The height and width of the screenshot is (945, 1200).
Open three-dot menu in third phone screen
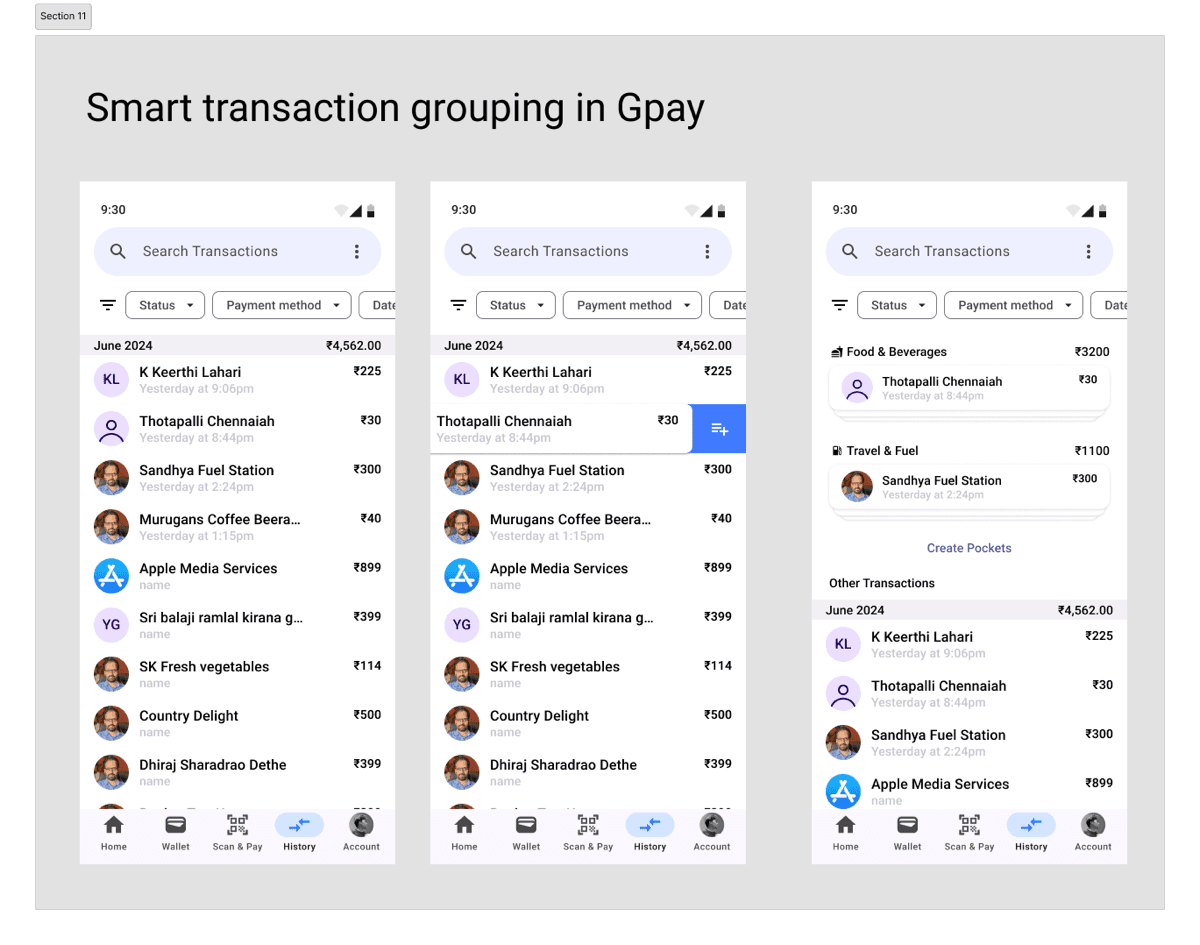(1089, 251)
